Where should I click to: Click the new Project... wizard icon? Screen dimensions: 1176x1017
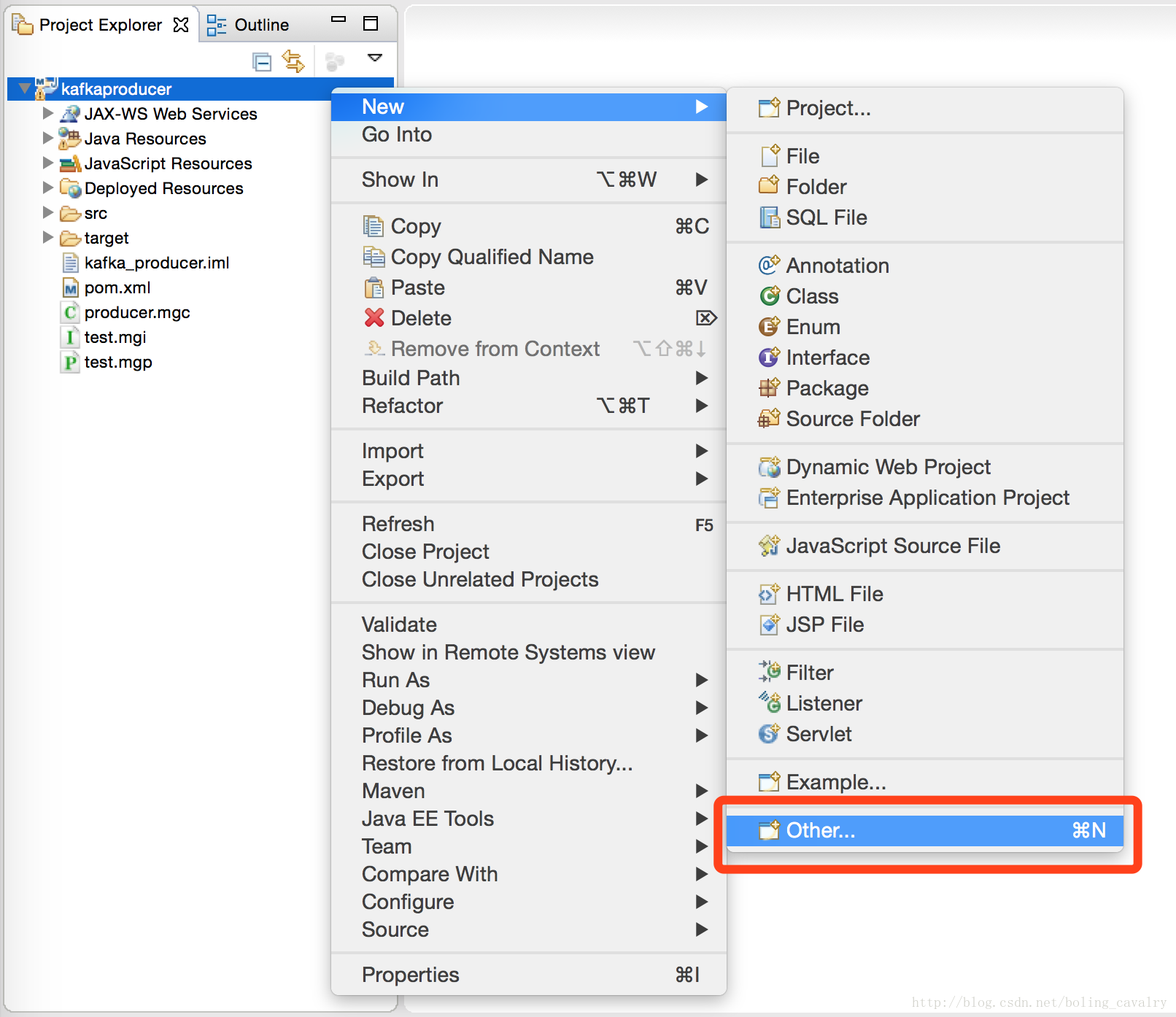(770, 108)
